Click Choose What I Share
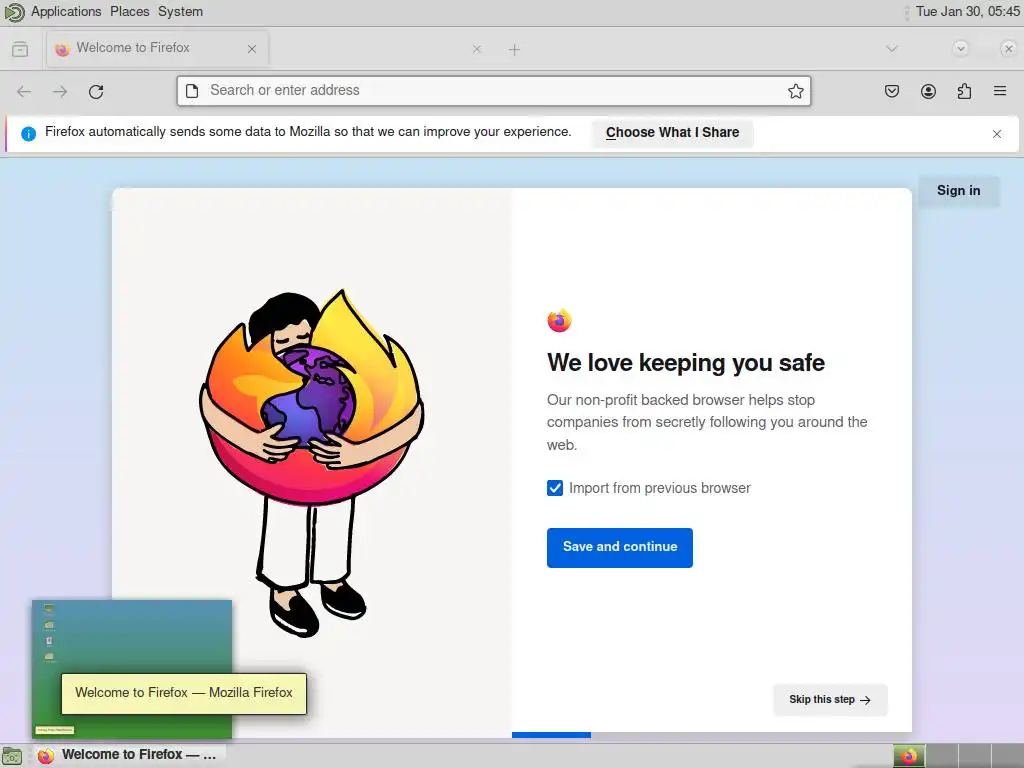This screenshot has height=768, width=1024. [672, 133]
